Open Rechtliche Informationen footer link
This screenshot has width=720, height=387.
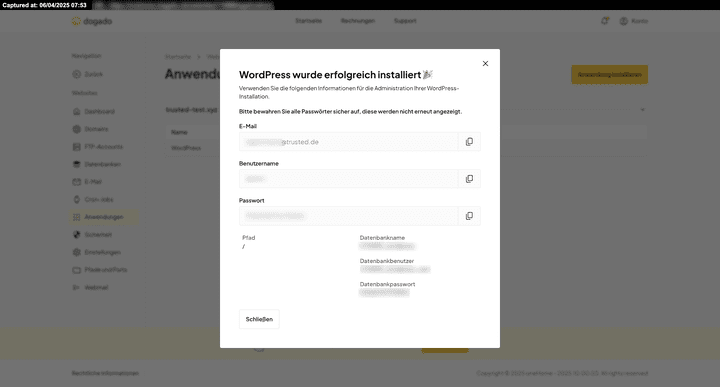pyautogui.click(x=105, y=374)
